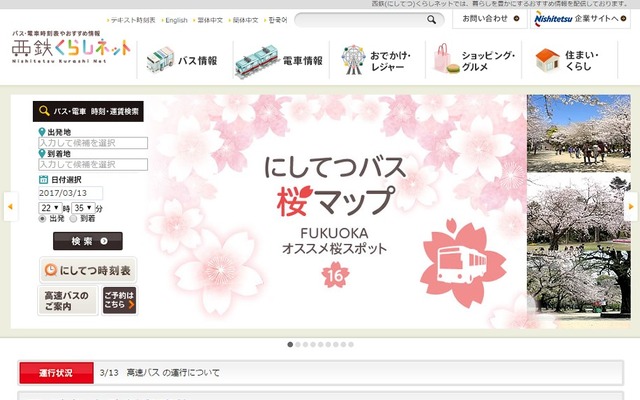Open the 住まい・くらし menu
Image resolution: width=640 pixels, height=400 pixels.
(570, 60)
